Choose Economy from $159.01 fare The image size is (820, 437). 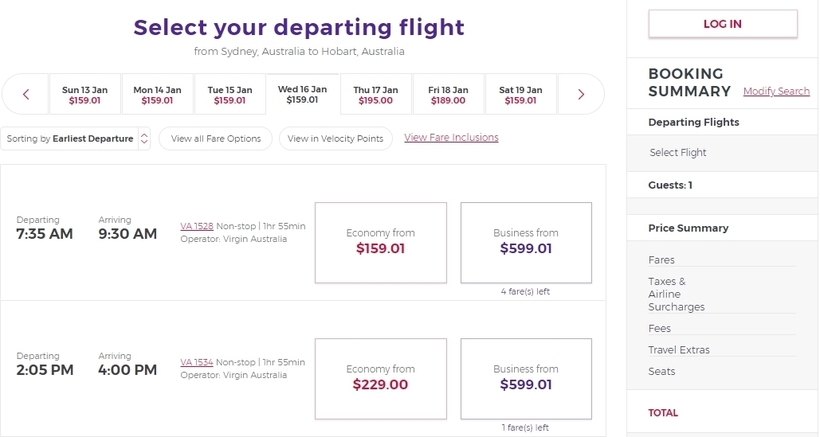coord(381,243)
